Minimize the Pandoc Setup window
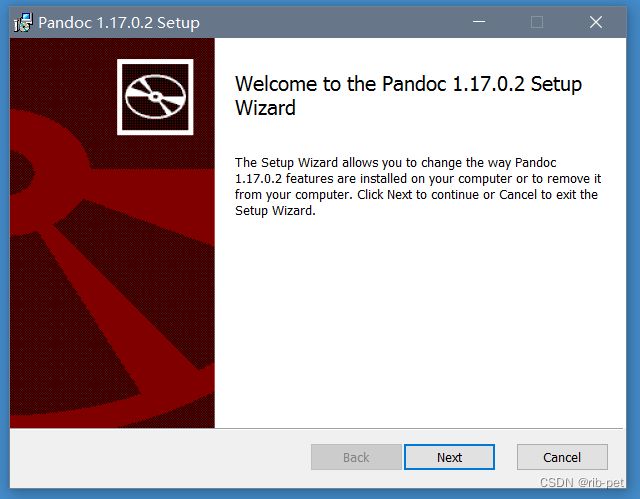The height and width of the screenshot is (499, 640). click(479, 22)
